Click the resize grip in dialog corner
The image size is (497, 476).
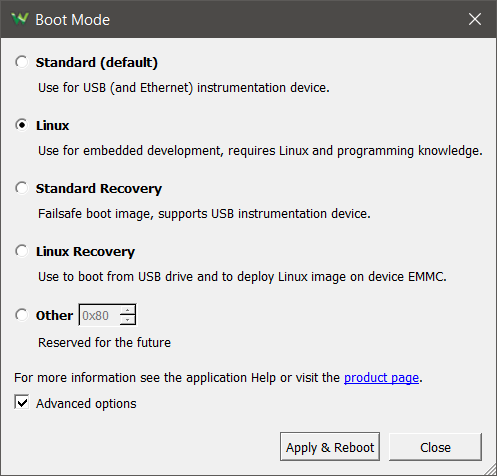[490, 469]
